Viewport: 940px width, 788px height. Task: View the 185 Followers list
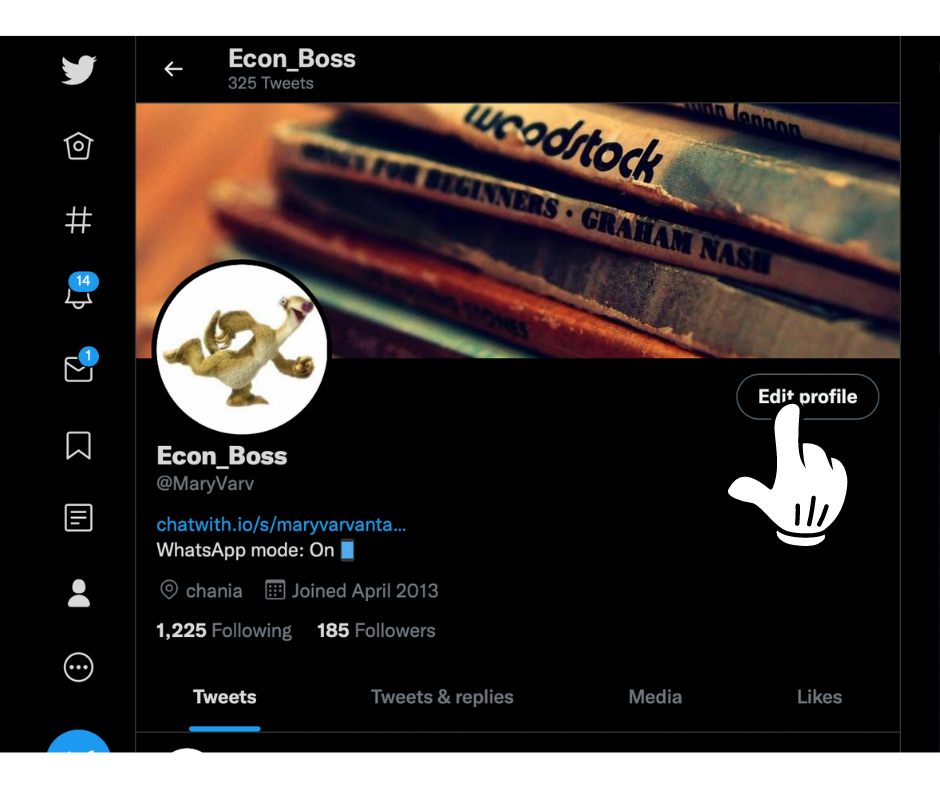coord(376,630)
